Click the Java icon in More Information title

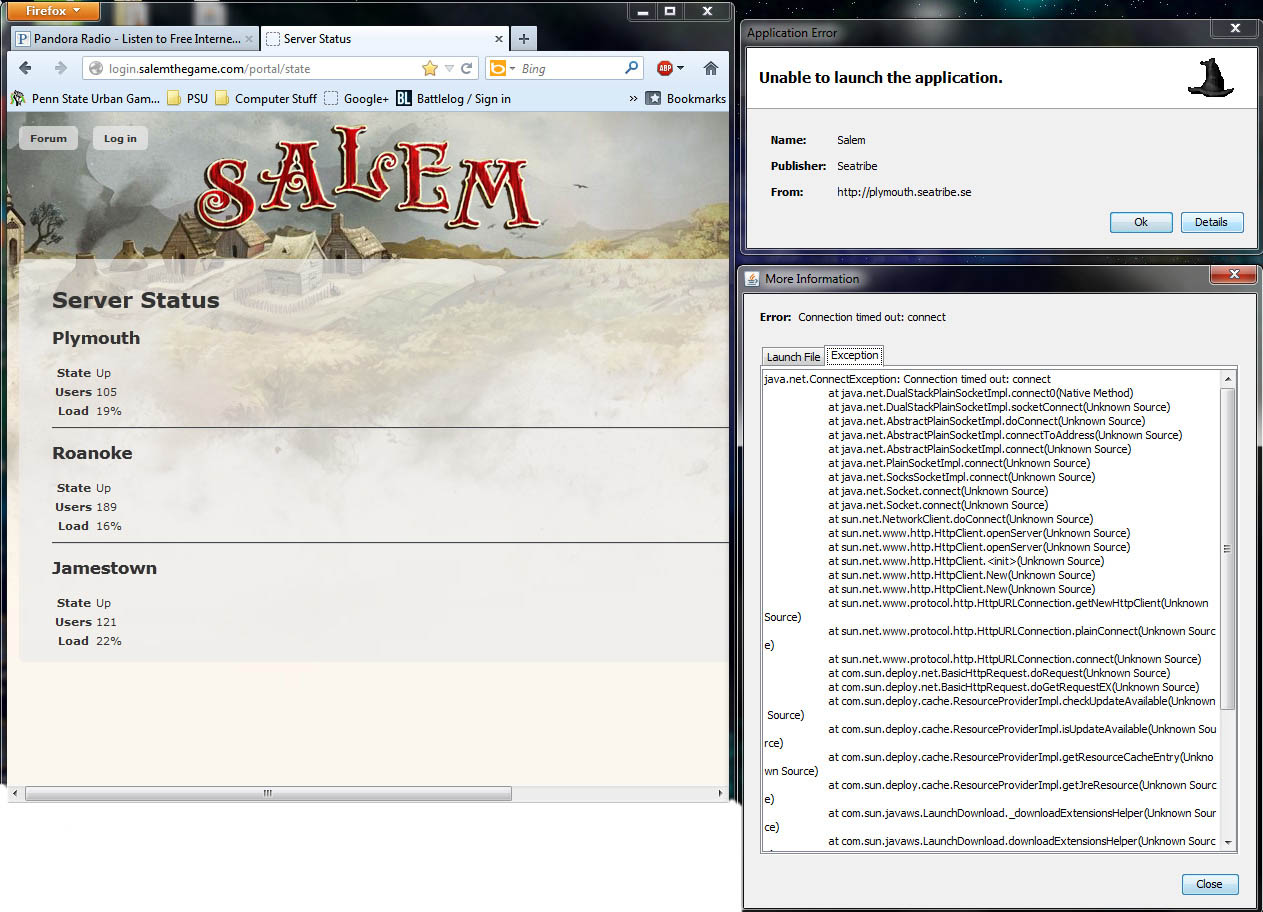(753, 278)
